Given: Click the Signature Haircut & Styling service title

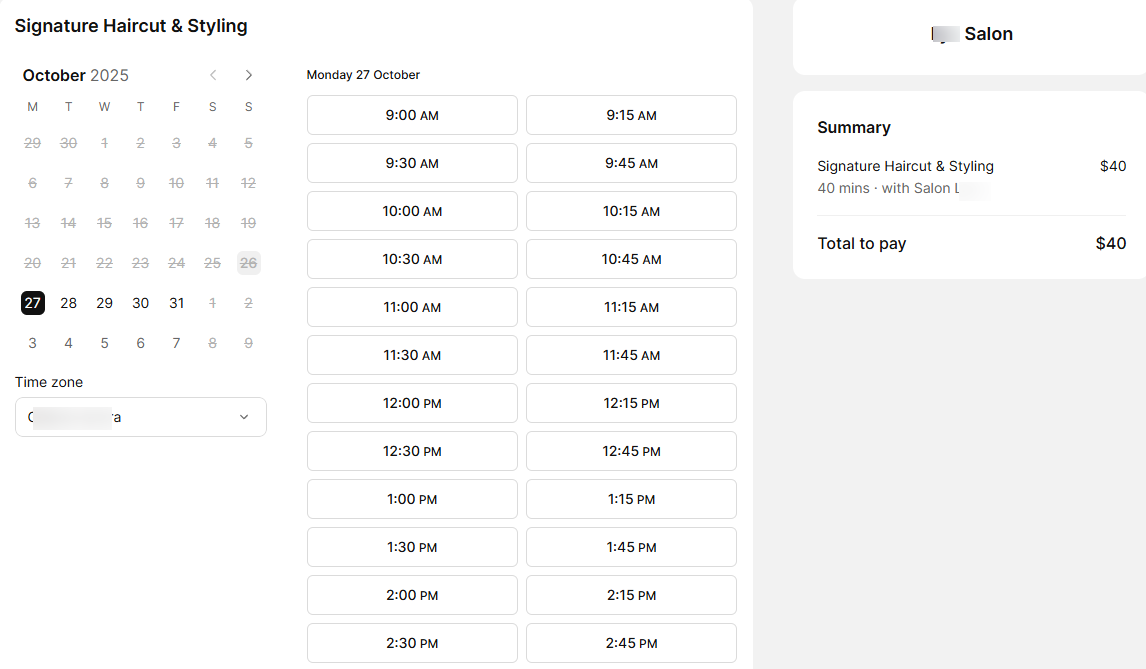Looking at the screenshot, I should [131, 25].
